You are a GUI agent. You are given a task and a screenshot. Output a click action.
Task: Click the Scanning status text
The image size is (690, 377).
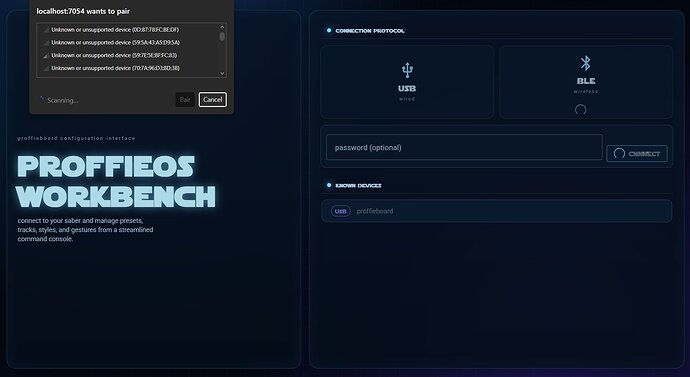click(x=62, y=100)
